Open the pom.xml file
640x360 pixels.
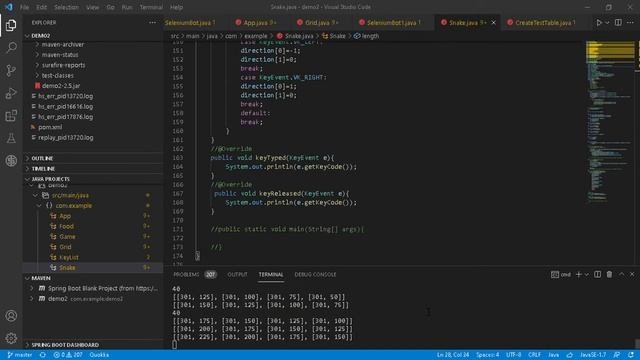(x=50, y=127)
